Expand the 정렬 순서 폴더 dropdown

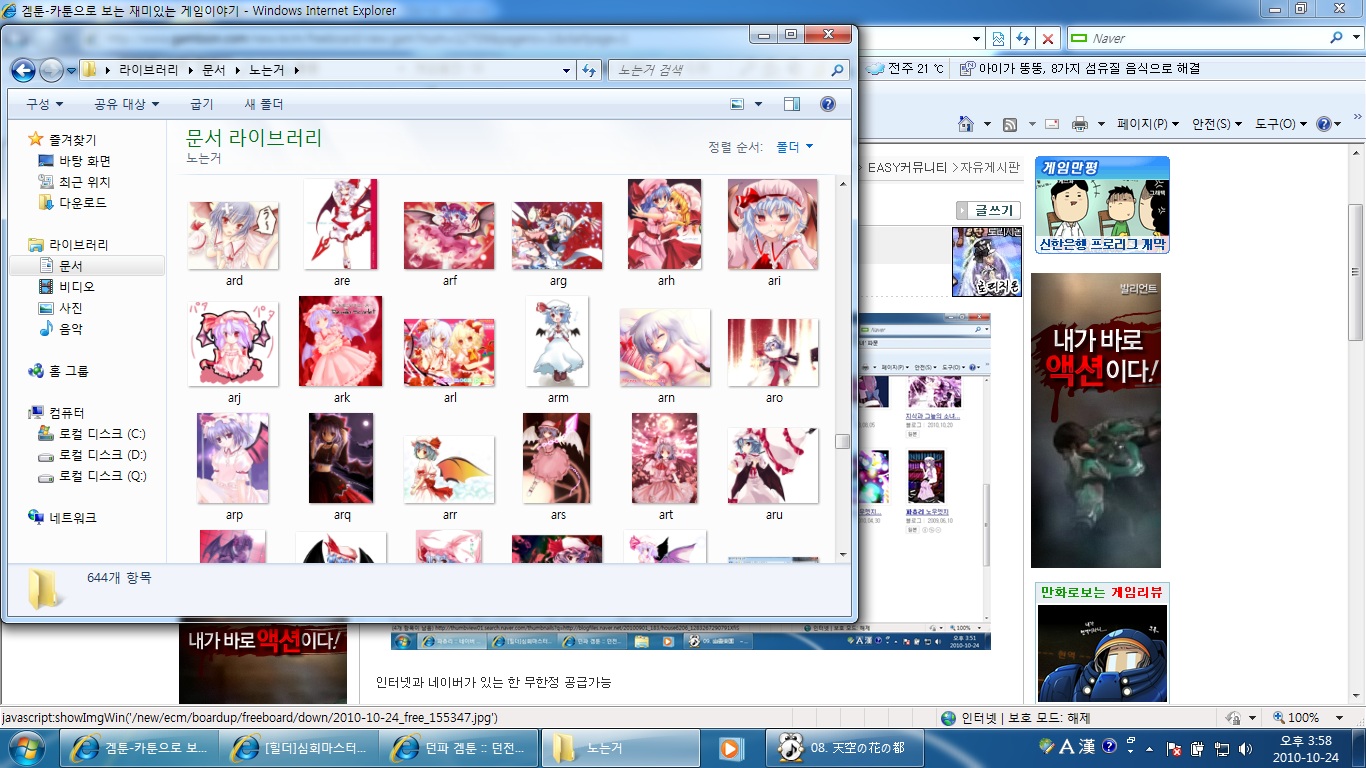794,147
